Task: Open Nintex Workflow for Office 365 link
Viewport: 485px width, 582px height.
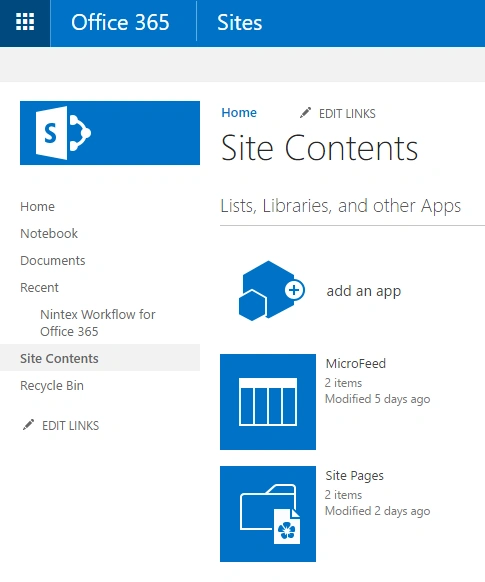Action: (x=98, y=323)
